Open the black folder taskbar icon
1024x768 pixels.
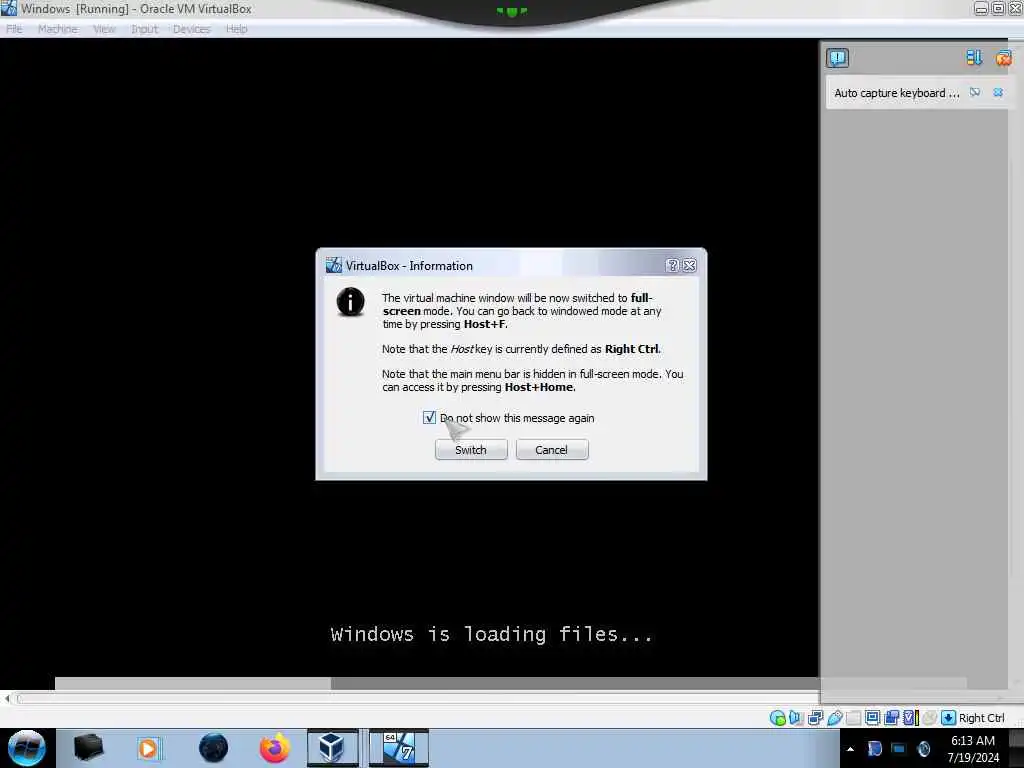[89, 748]
